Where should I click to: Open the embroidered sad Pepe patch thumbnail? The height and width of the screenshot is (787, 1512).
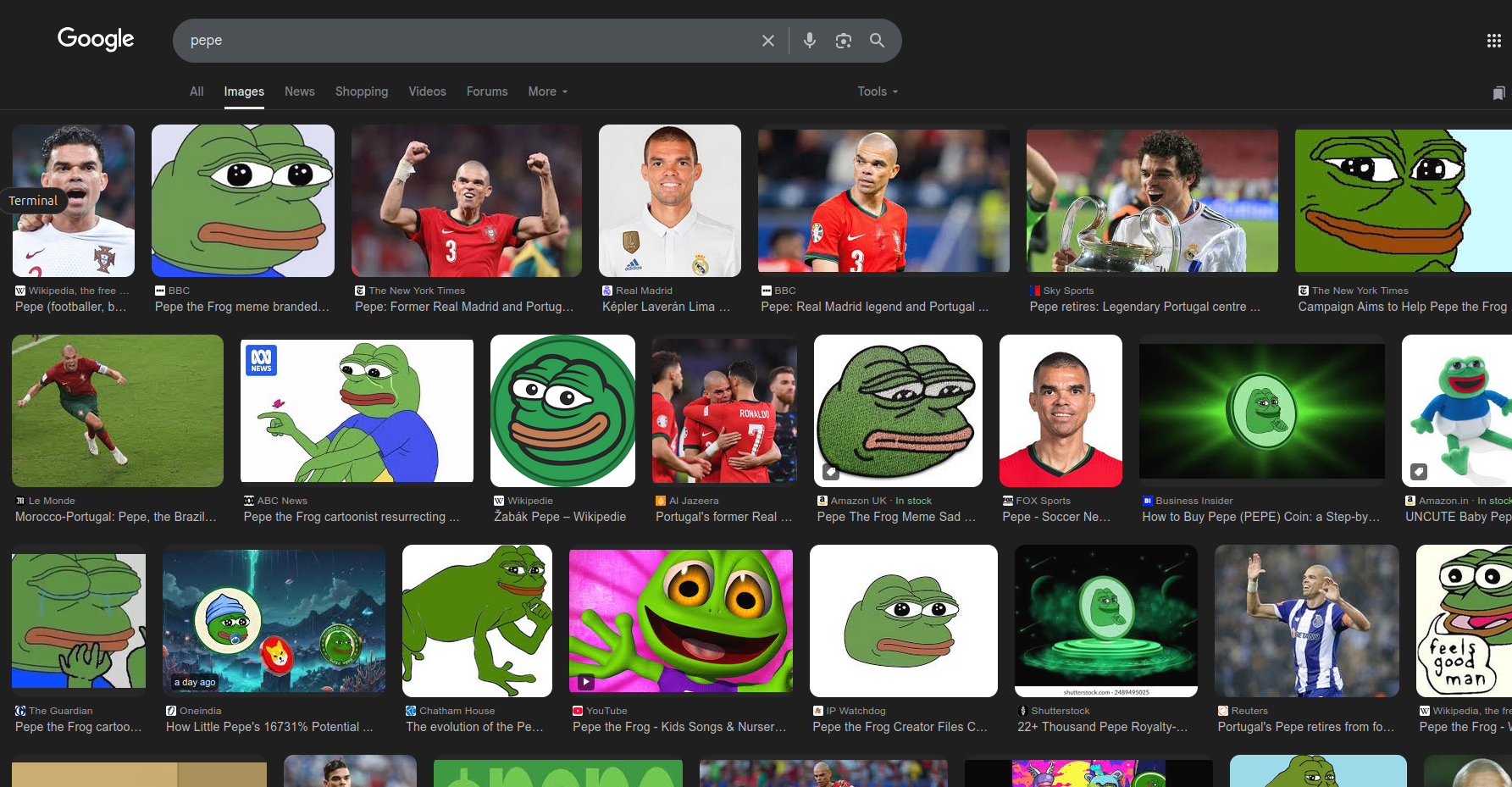pos(898,411)
